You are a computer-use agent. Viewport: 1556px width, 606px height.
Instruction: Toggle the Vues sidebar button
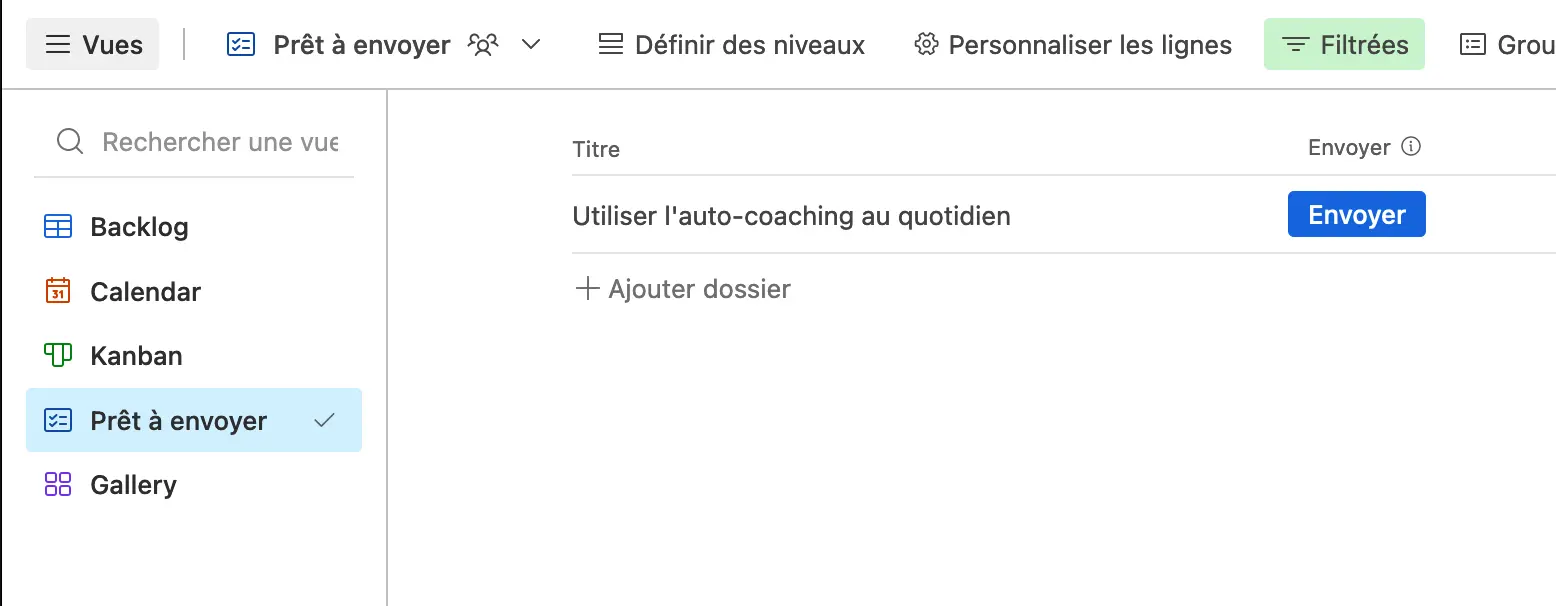[93, 45]
